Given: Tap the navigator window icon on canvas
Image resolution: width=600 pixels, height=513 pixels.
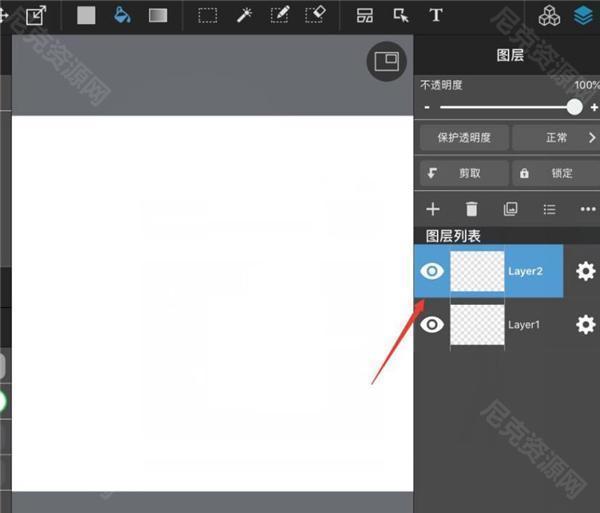Looking at the screenshot, I should click(386, 61).
